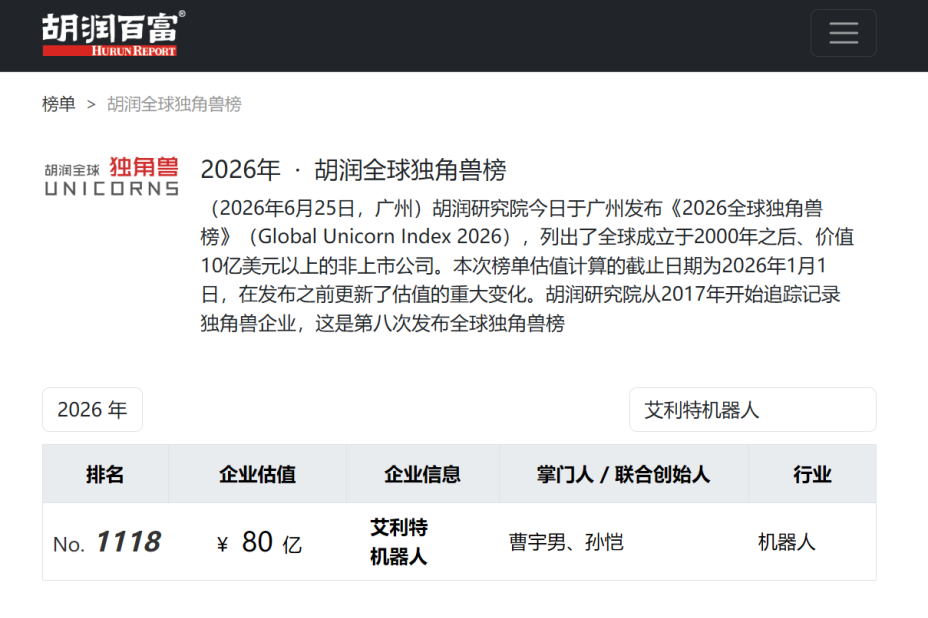Open the hamburger navigation menu

[843, 33]
